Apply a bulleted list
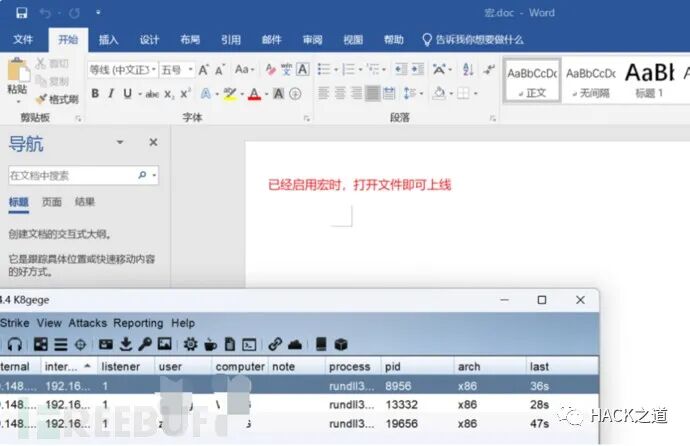The width and height of the screenshot is (690, 446). [x=324, y=69]
